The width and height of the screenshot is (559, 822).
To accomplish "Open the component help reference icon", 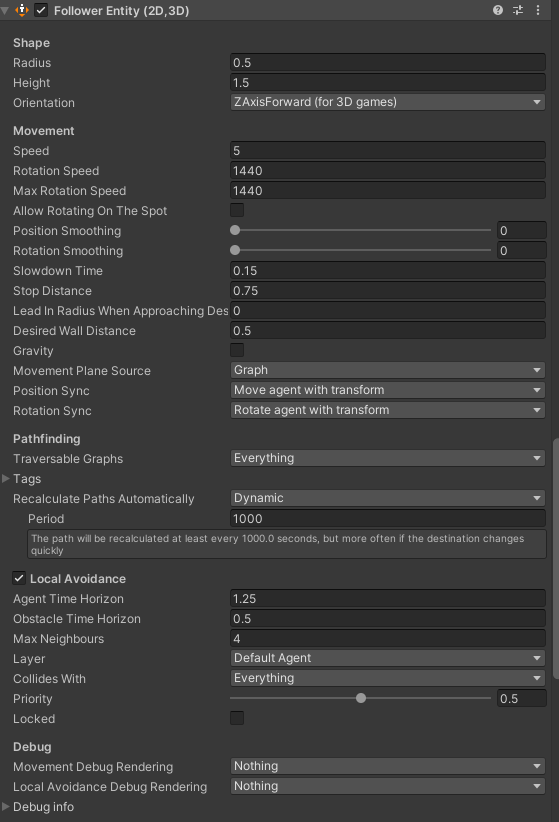I will [x=498, y=10].
